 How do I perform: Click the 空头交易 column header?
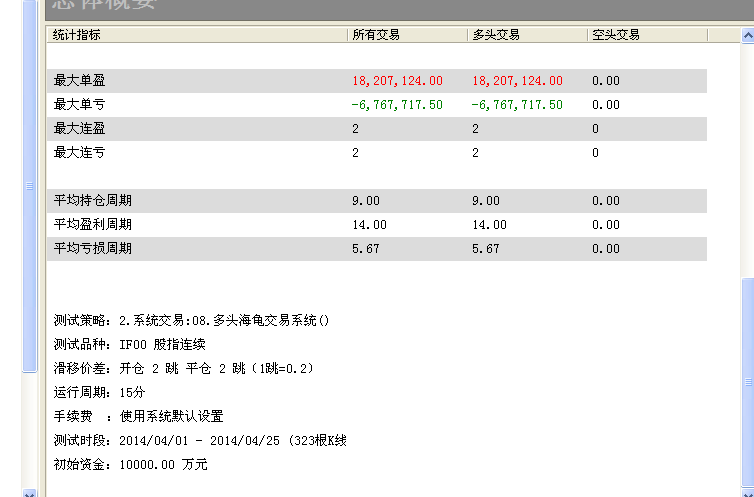pyautogui.click(x=616, y=35)
